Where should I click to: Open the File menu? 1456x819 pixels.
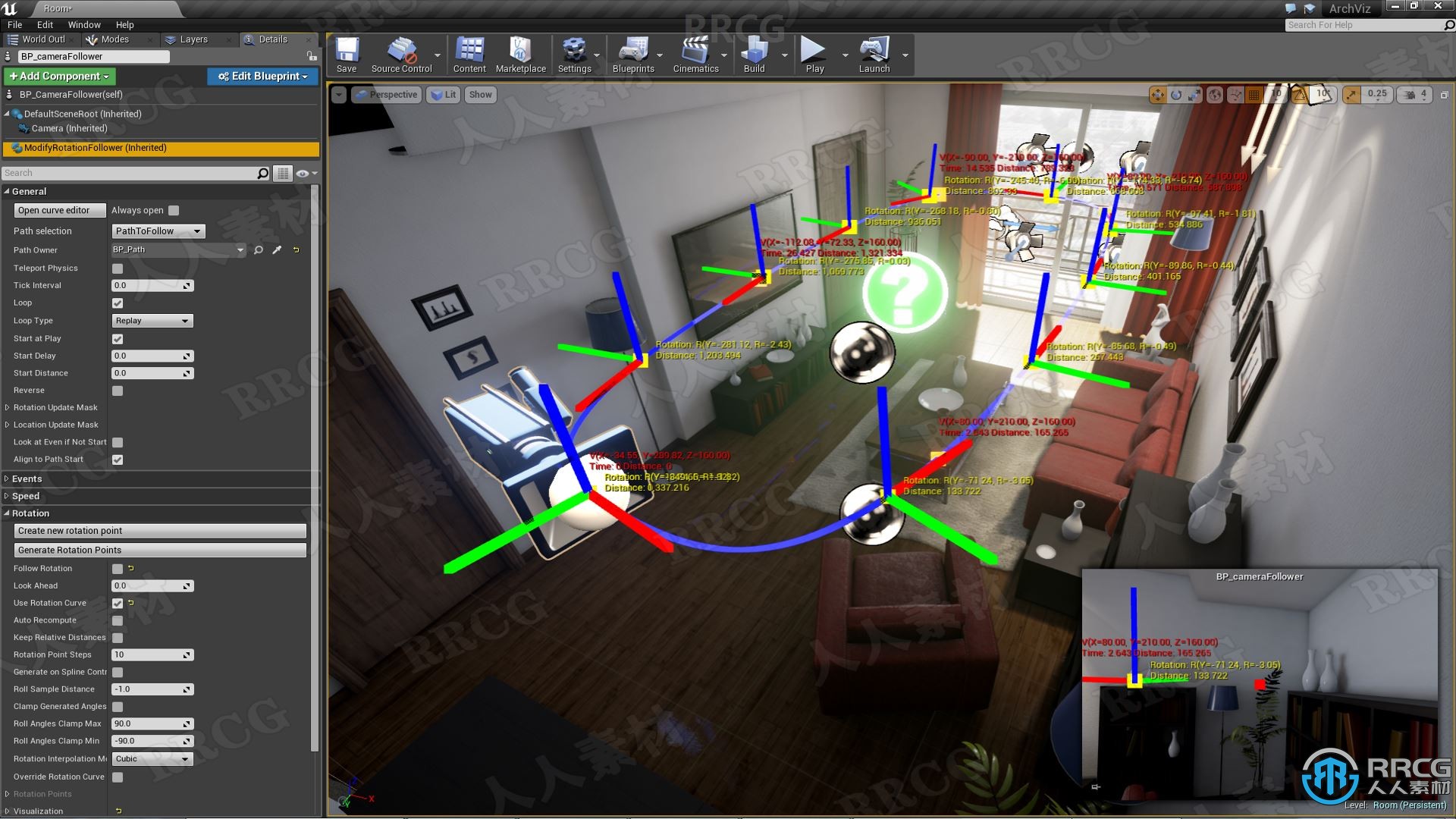pyautogui.click(x=14, y=24)
